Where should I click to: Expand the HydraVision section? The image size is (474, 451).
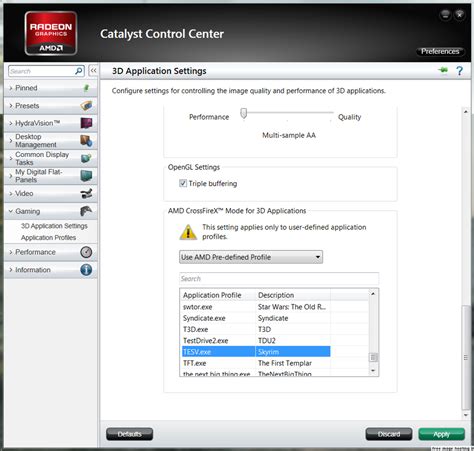coord(51,123)
